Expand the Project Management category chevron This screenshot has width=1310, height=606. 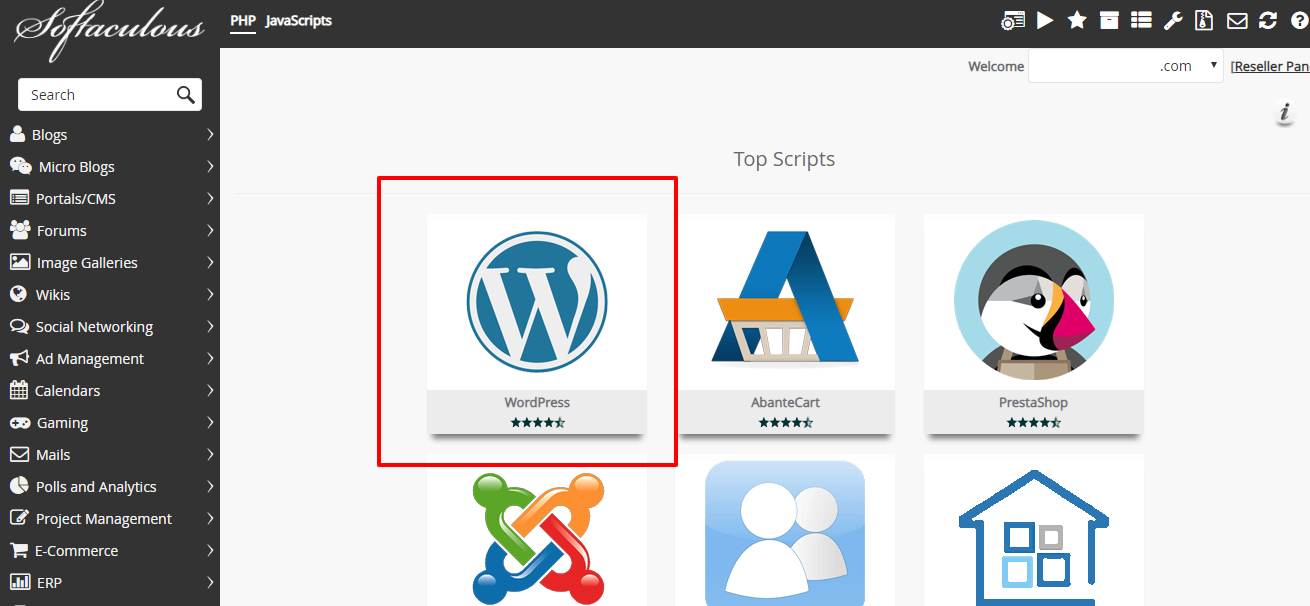(210, 518)
